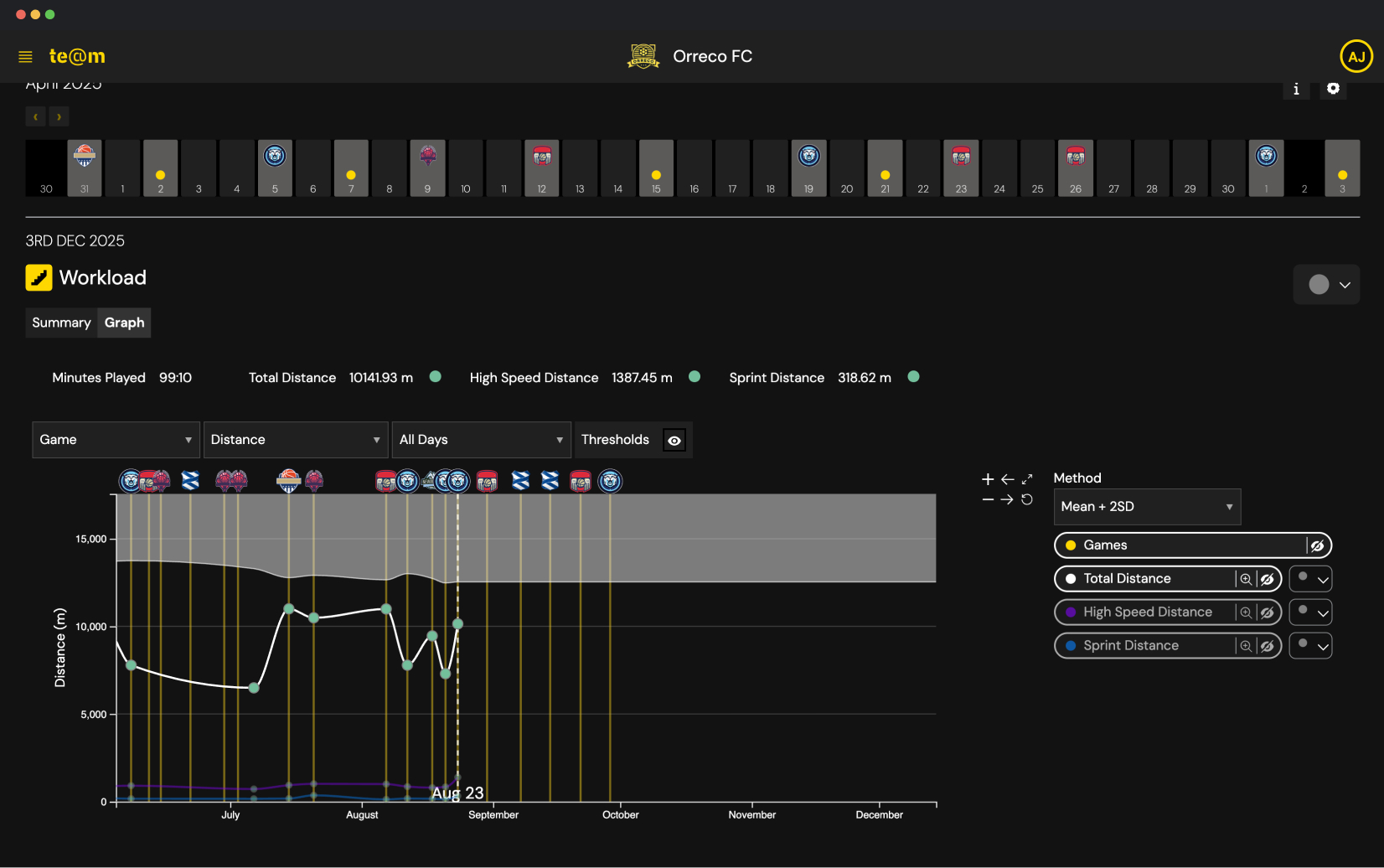This screenshot has width=1384, height=868.
Task: Select April 15 in the calendar strip
Action: [656, 168]
